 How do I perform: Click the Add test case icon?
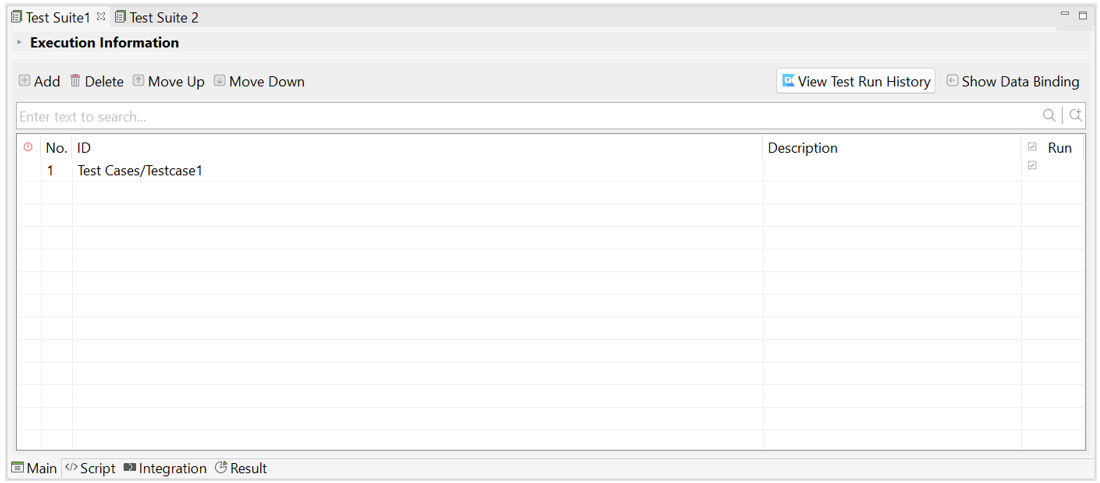25,81
